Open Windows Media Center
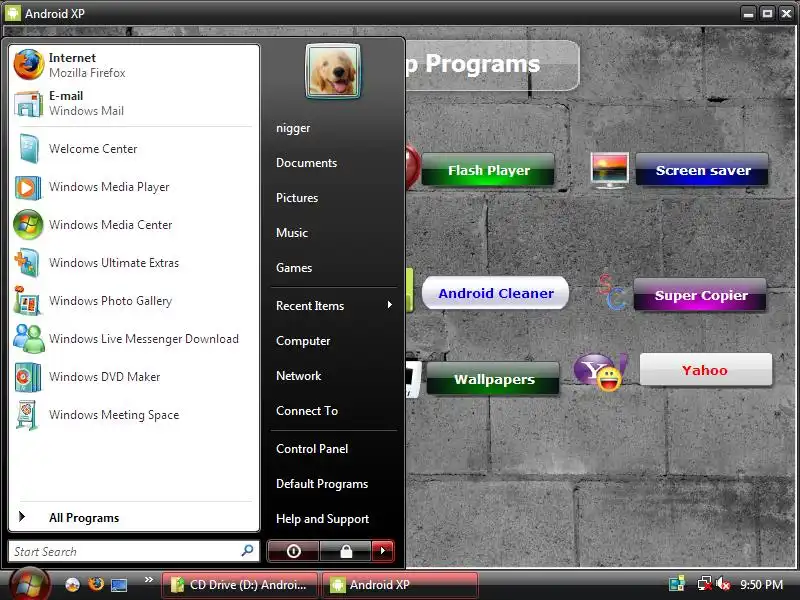Viewport: 800px width, 600px height. point(134,224)
